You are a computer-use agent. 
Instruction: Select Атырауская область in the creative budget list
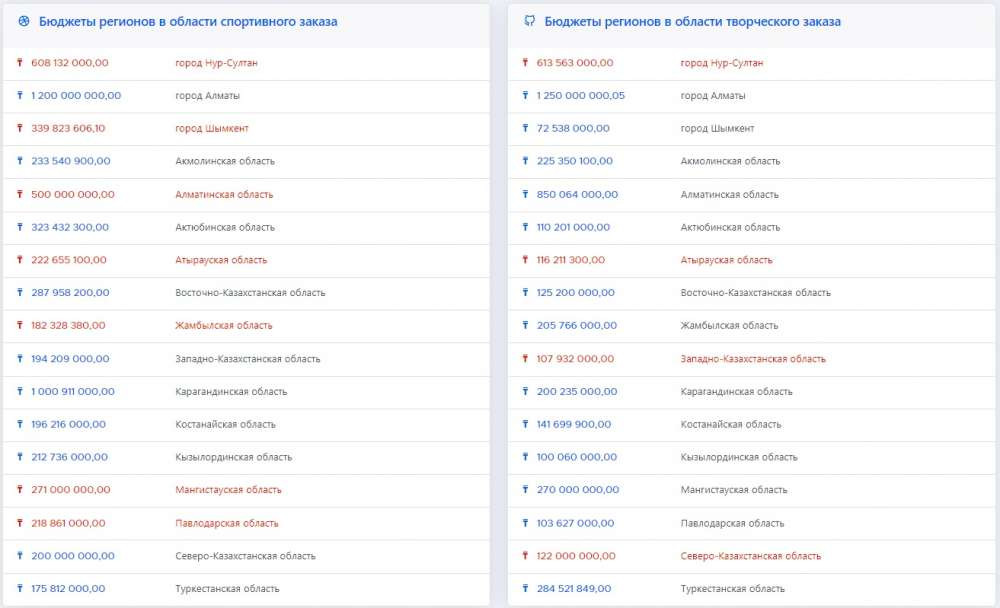pos(726,260)
